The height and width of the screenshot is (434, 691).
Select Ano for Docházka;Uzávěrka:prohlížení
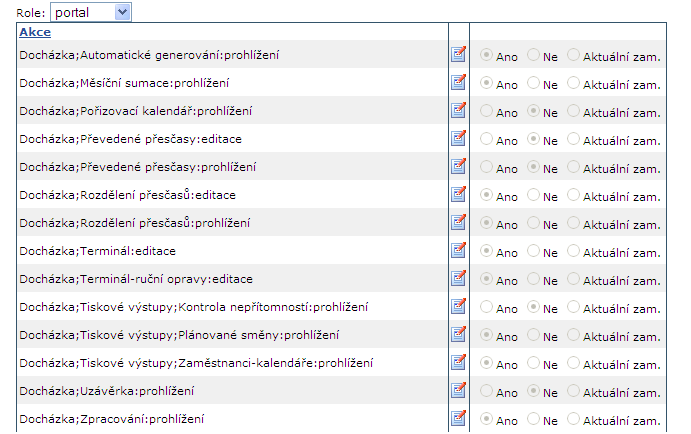(x=486, y=390)
